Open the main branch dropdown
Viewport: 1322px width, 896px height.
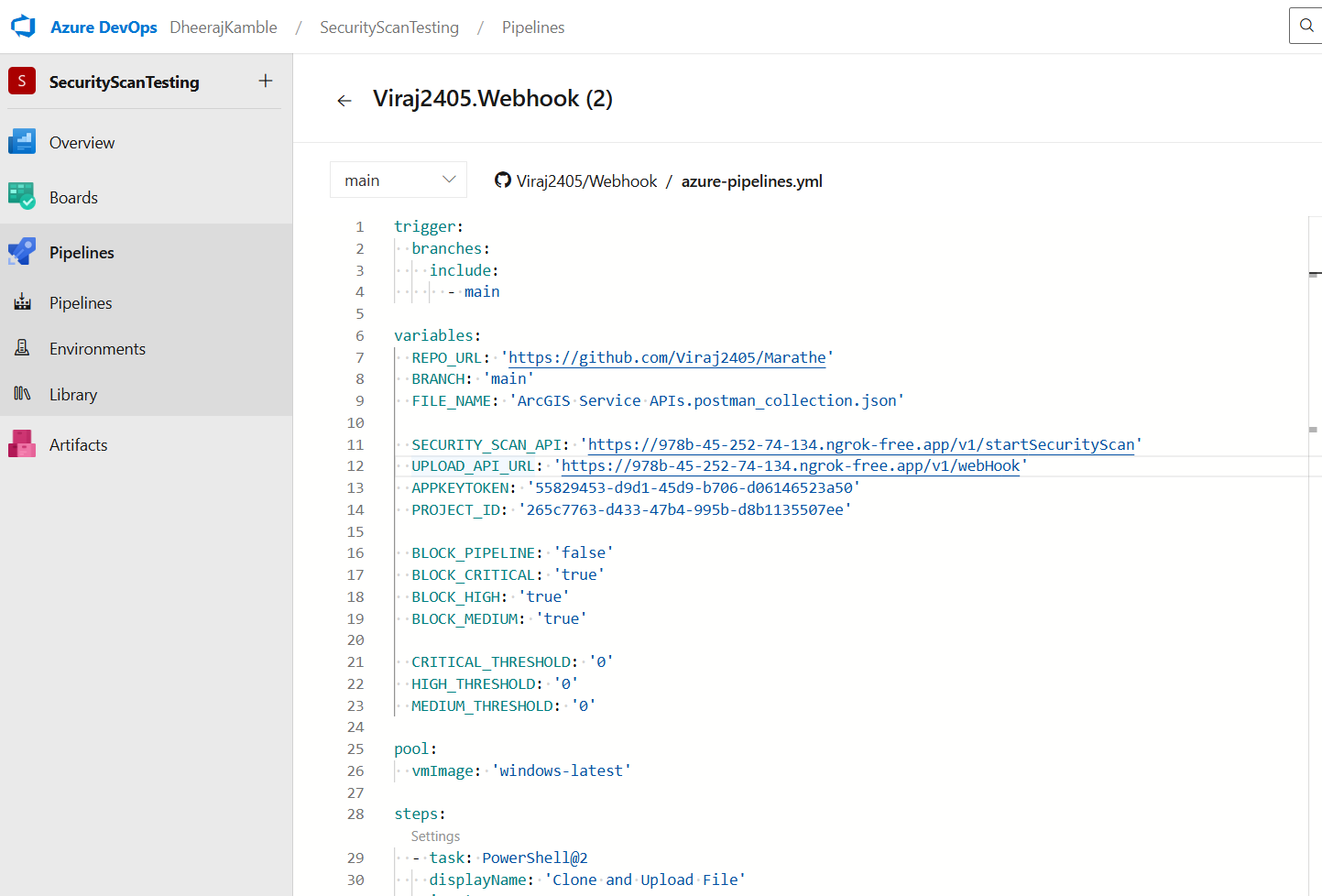[399, 180]
